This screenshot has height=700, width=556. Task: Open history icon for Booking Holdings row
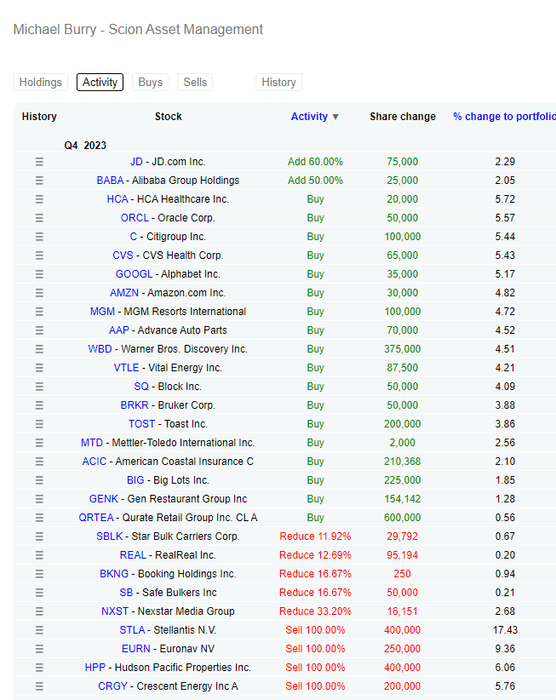click(39, 574)
